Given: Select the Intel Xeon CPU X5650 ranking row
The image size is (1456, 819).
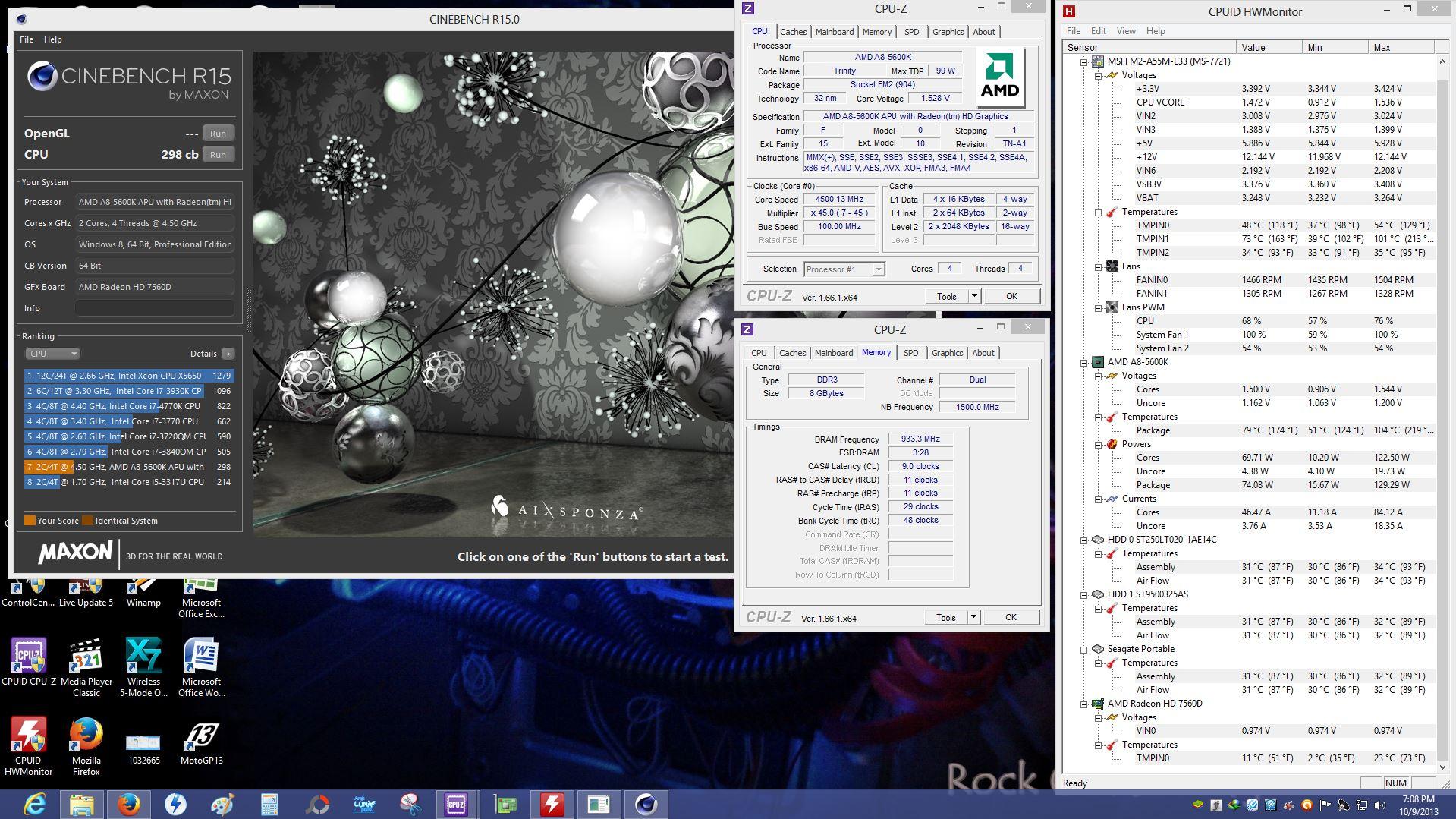Looking at the screenshot, I should point(129,376).
